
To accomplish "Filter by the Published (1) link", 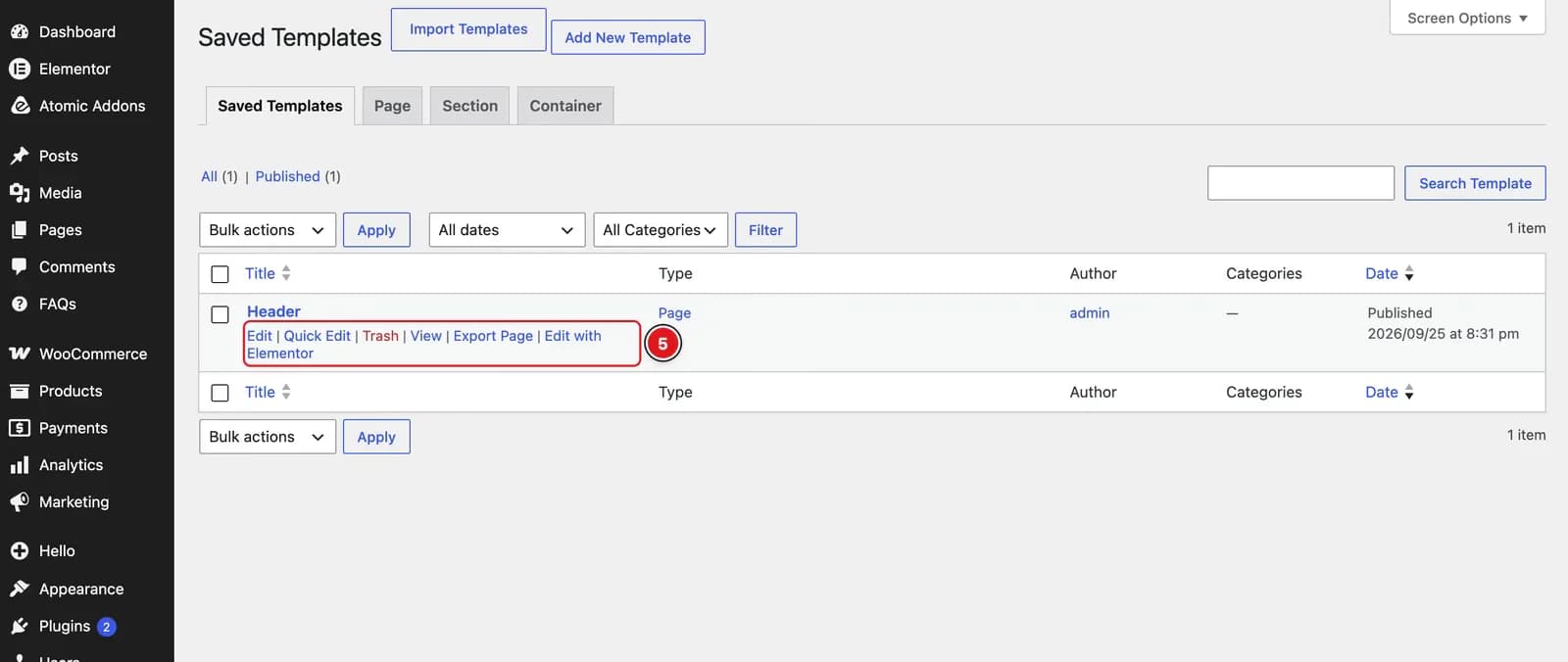I will [287, 176].
